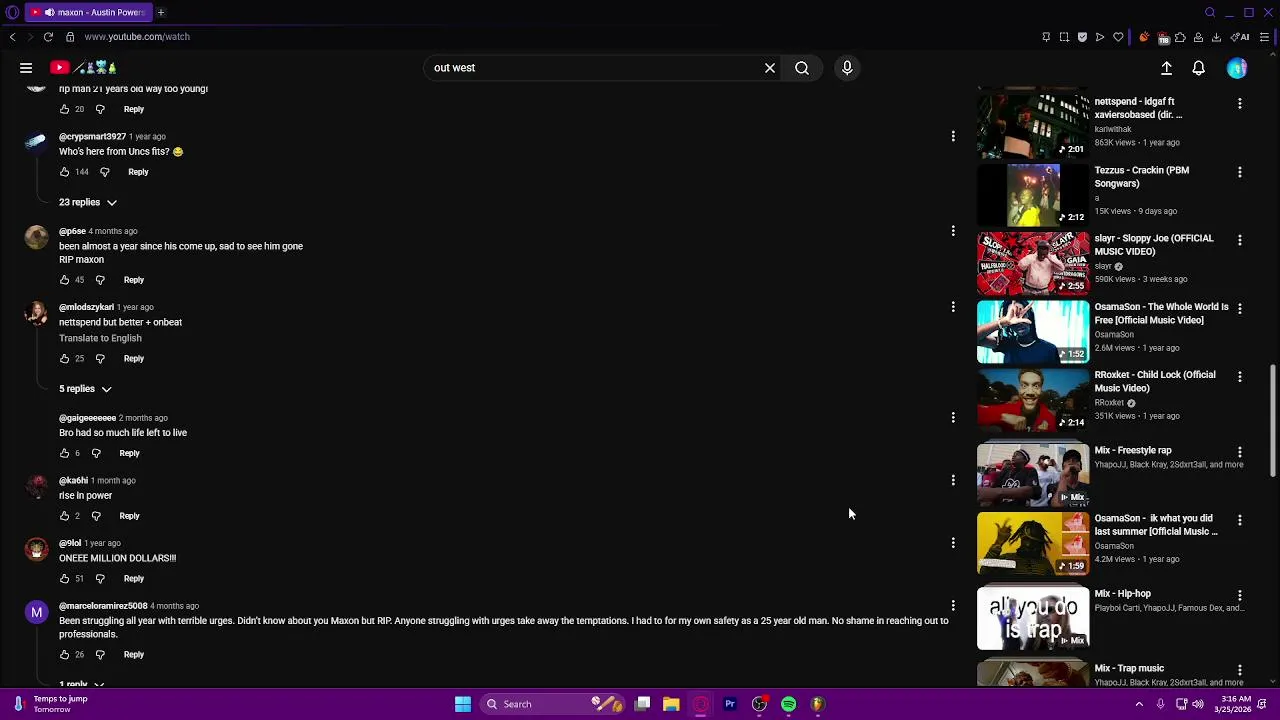This screenshot has height=720, width=1280.
Task: Add page to bookmarks with heart icon
Action: tap(1118, 37)
